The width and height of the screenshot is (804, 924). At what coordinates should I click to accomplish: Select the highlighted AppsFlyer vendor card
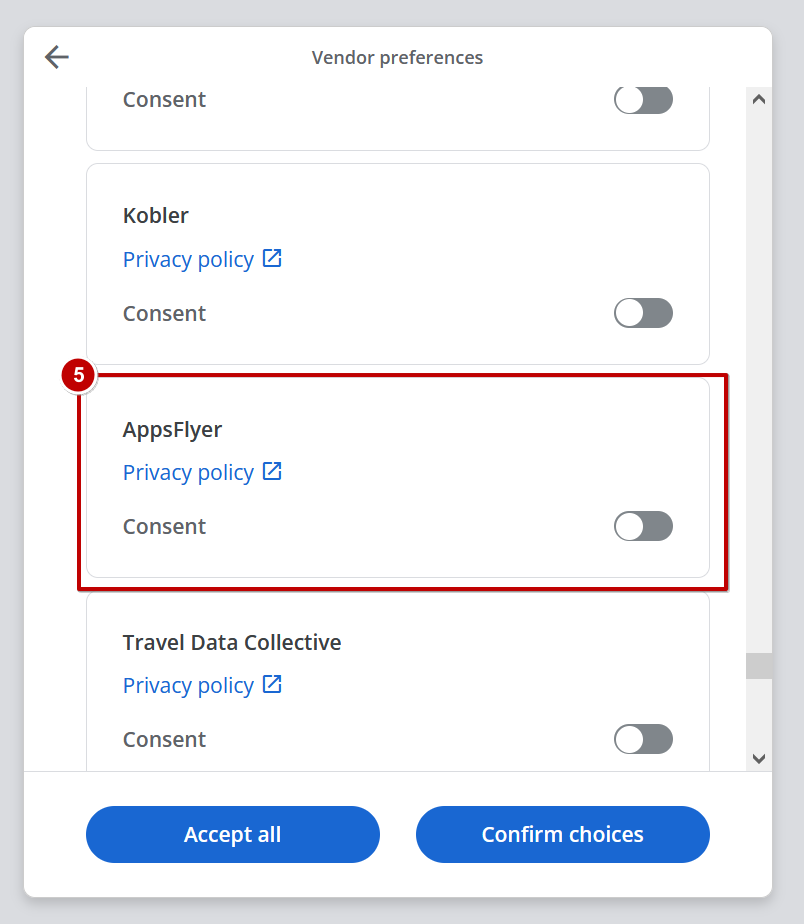coord(400,478)
